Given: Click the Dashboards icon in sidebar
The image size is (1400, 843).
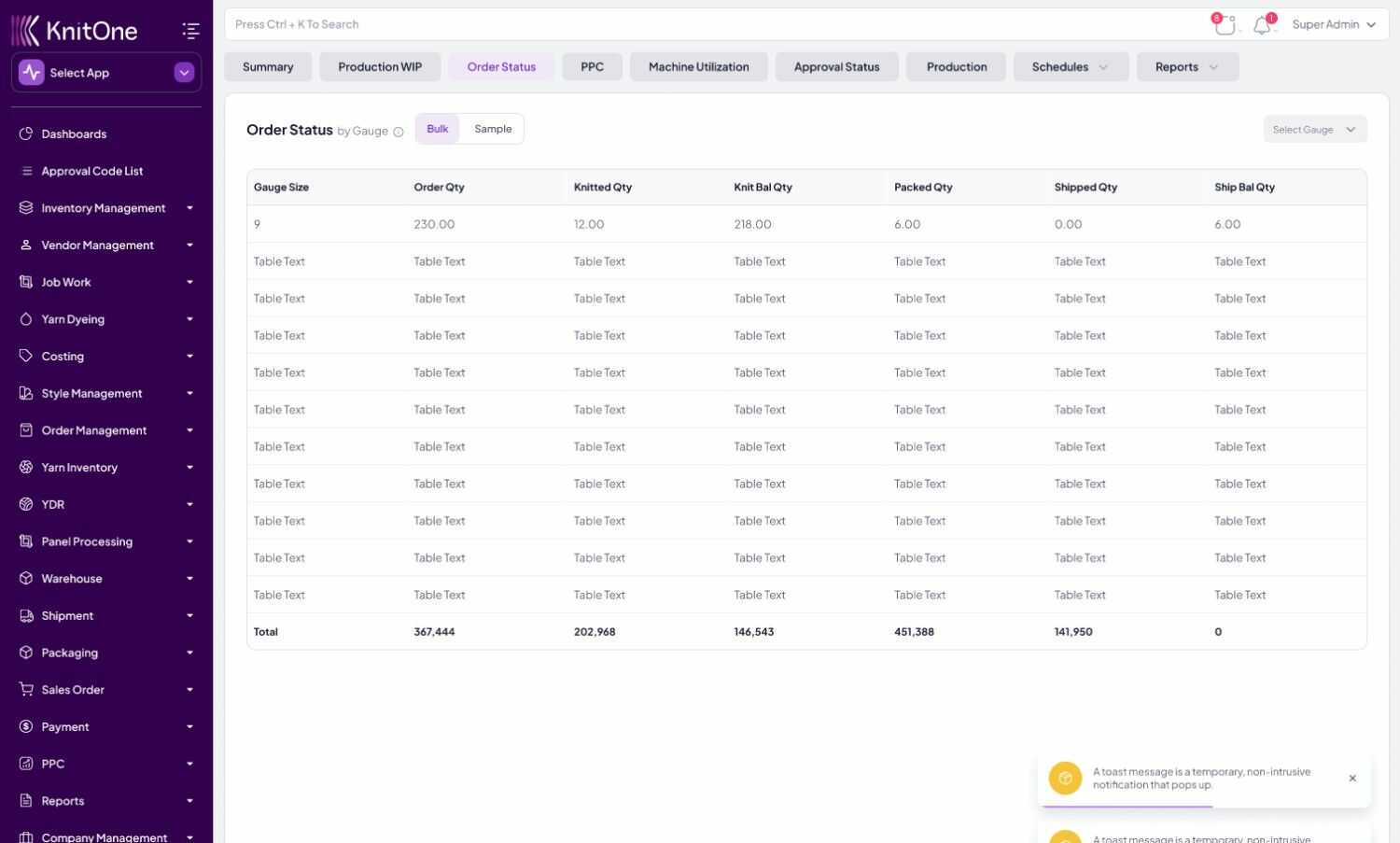Looking at the screenshot, I should point(26,133).
